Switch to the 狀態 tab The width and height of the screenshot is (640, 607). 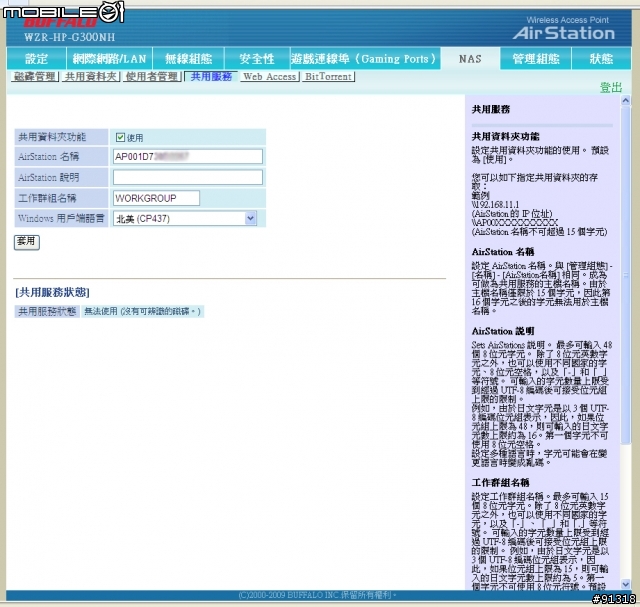pos(601,59)
